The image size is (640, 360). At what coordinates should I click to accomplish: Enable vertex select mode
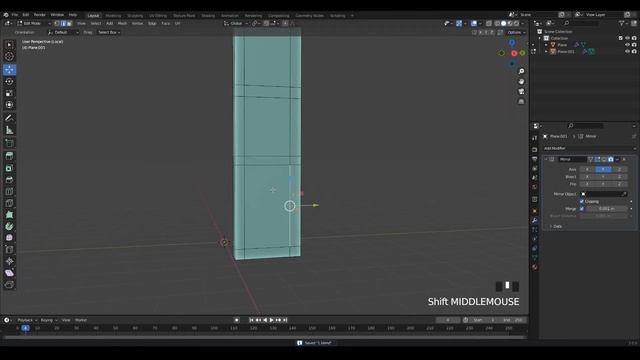57,23
